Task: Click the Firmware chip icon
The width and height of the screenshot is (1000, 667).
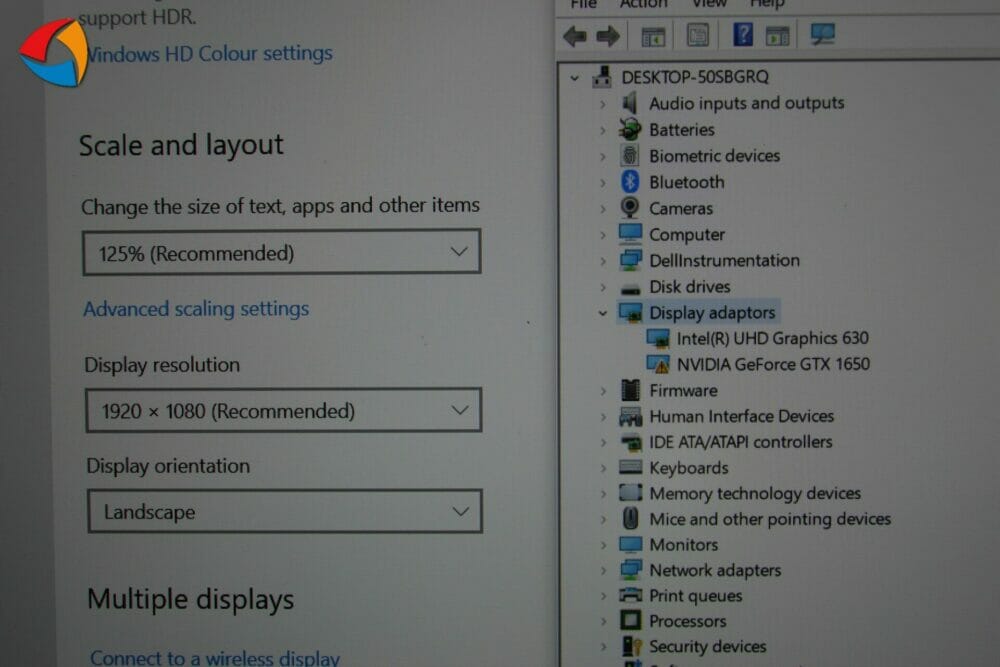Action: click(x=630, y=390)
